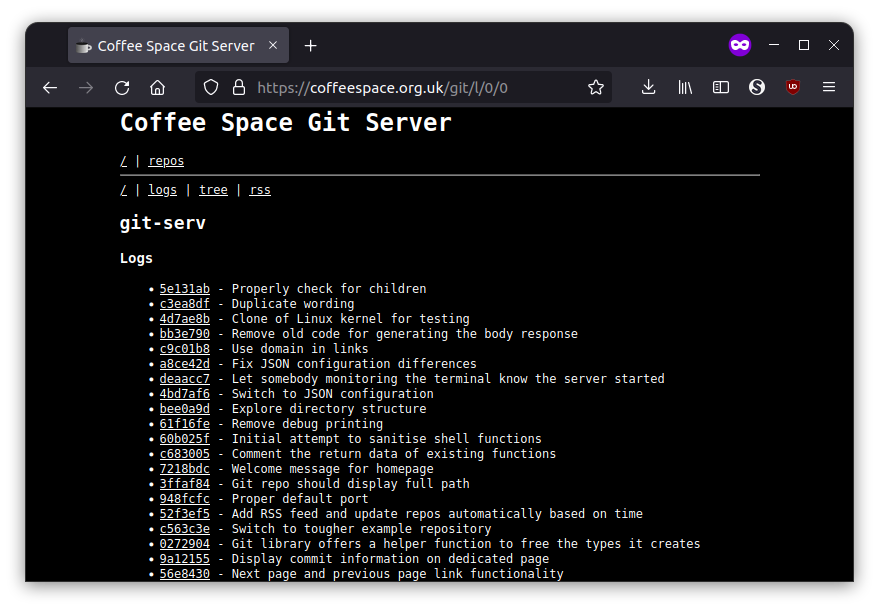The image size is (879, 610).
Task: Toggle the sidebar view icon
Action: point(721,87)
